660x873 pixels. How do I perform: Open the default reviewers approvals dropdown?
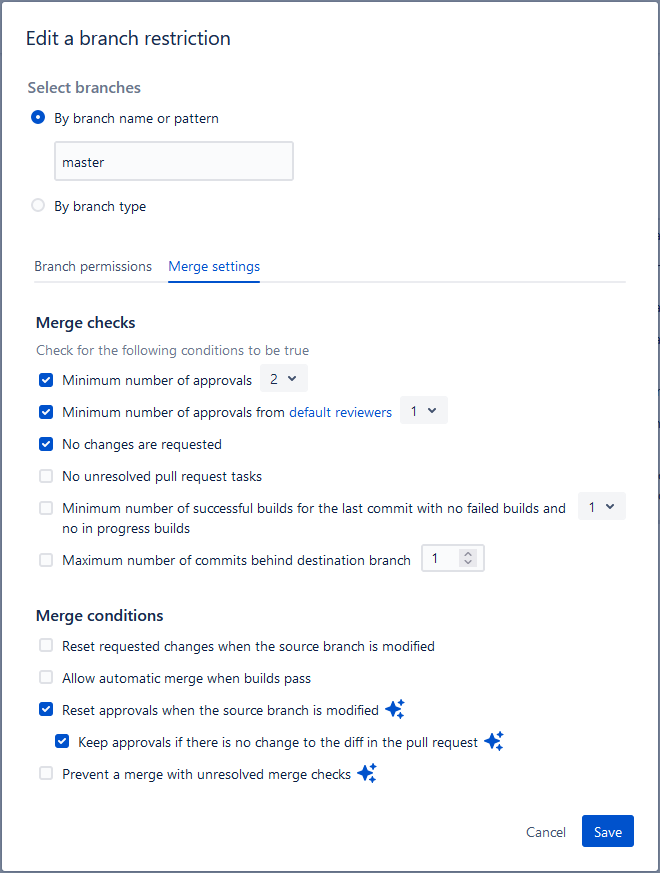coord(423,410)
